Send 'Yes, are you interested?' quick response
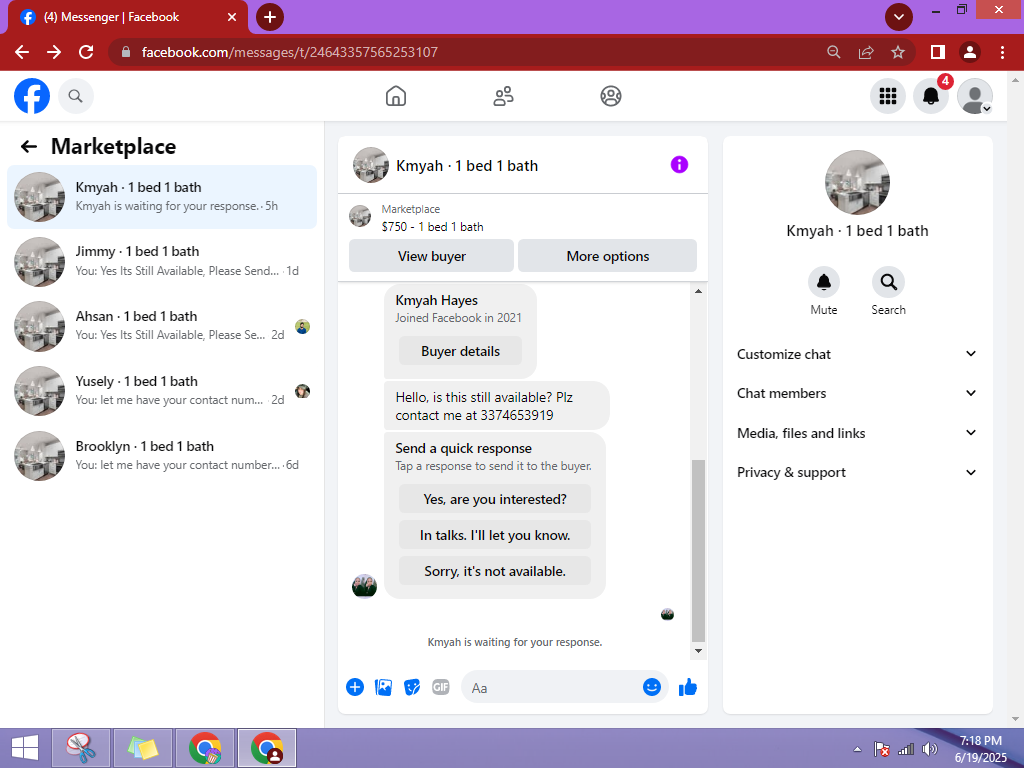Image resolution: width=1024 pixels, height=768 pixels. click(495, 499)
